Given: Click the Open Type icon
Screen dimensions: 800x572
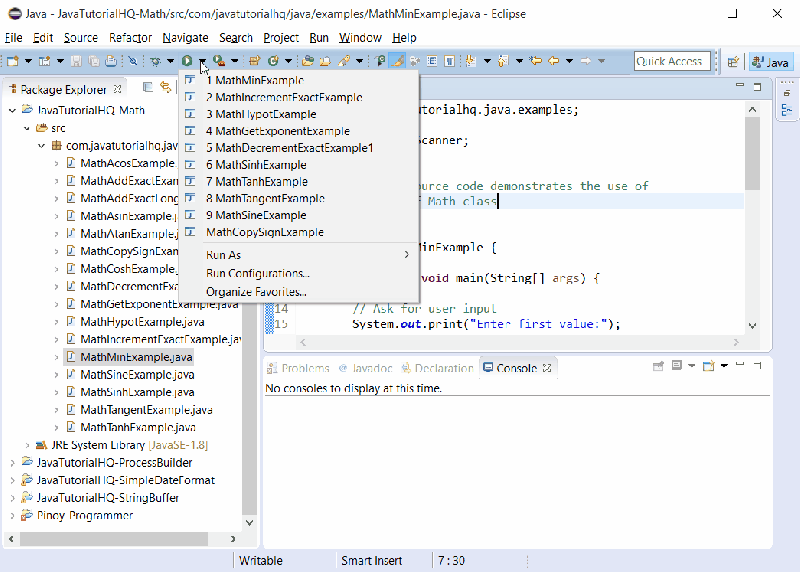Looking at the screenshot, I should coord(308,61).
